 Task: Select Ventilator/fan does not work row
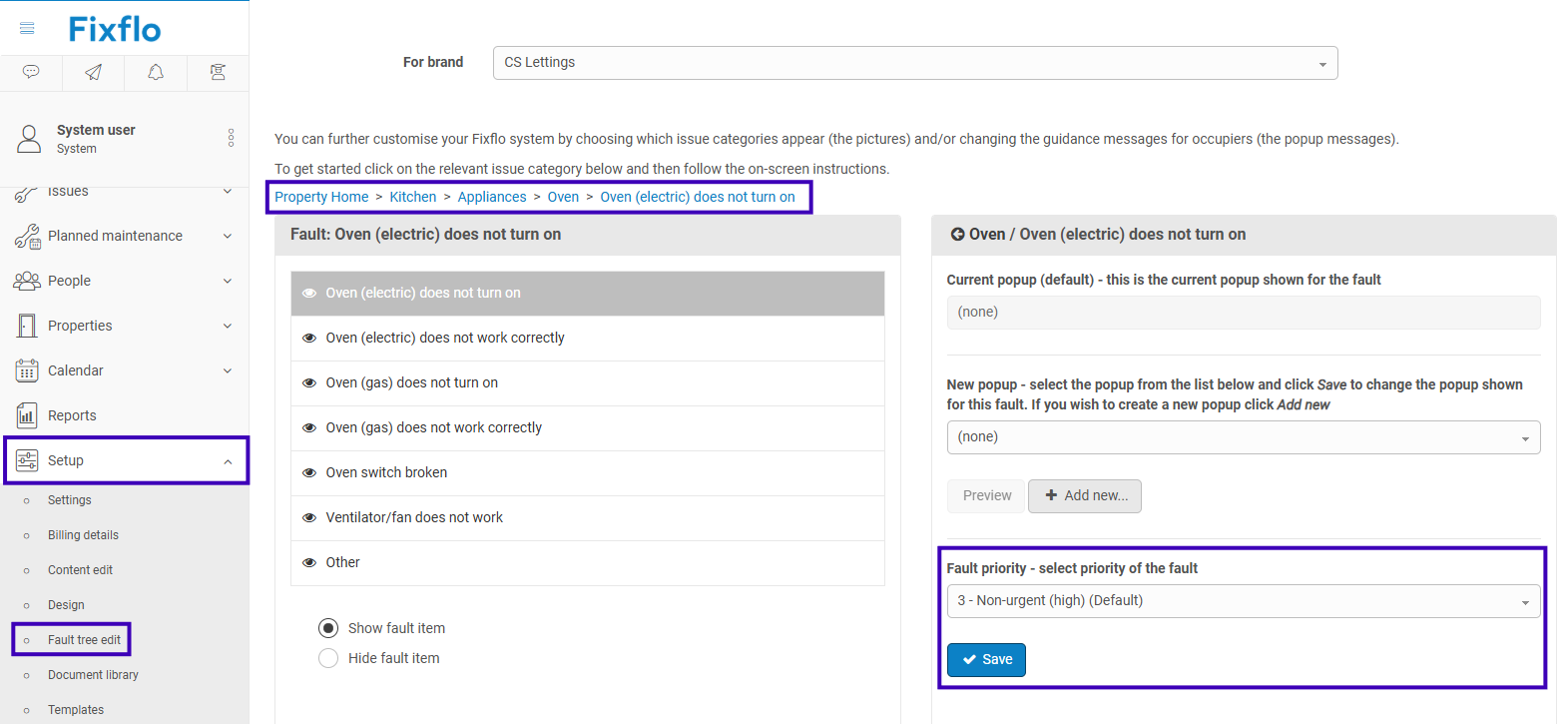(x=588, y=518)
